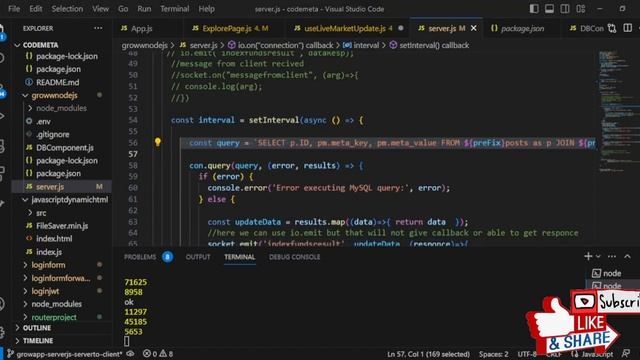The width and height of the screenshot is (640, 360).
Task: Show the Debug Console tab
Action: pyautogui.click(x=294, y=257)
